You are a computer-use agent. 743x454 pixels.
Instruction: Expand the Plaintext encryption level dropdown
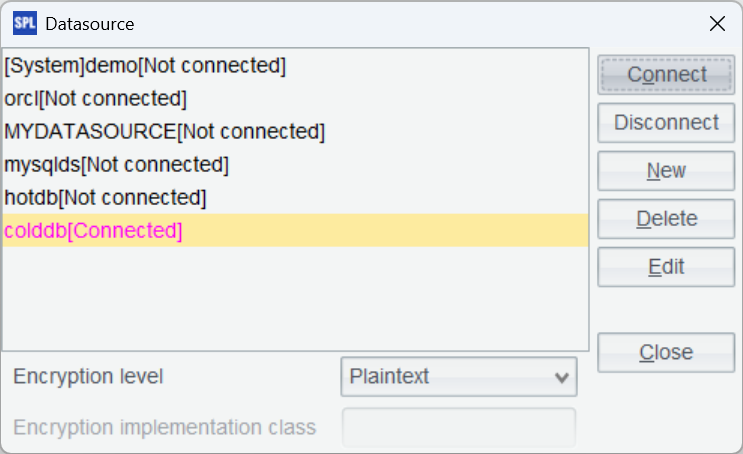pyautogui.click(x=459, y=377)
